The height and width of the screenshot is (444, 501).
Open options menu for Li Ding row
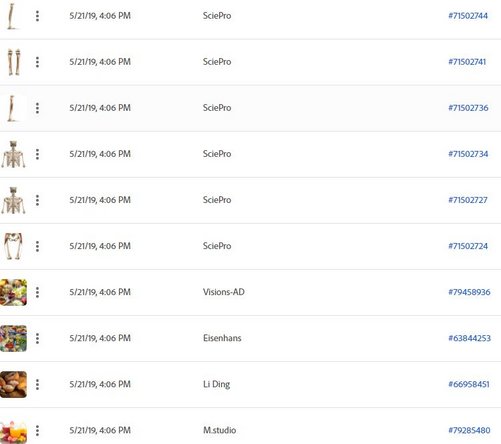pos(37,384)
